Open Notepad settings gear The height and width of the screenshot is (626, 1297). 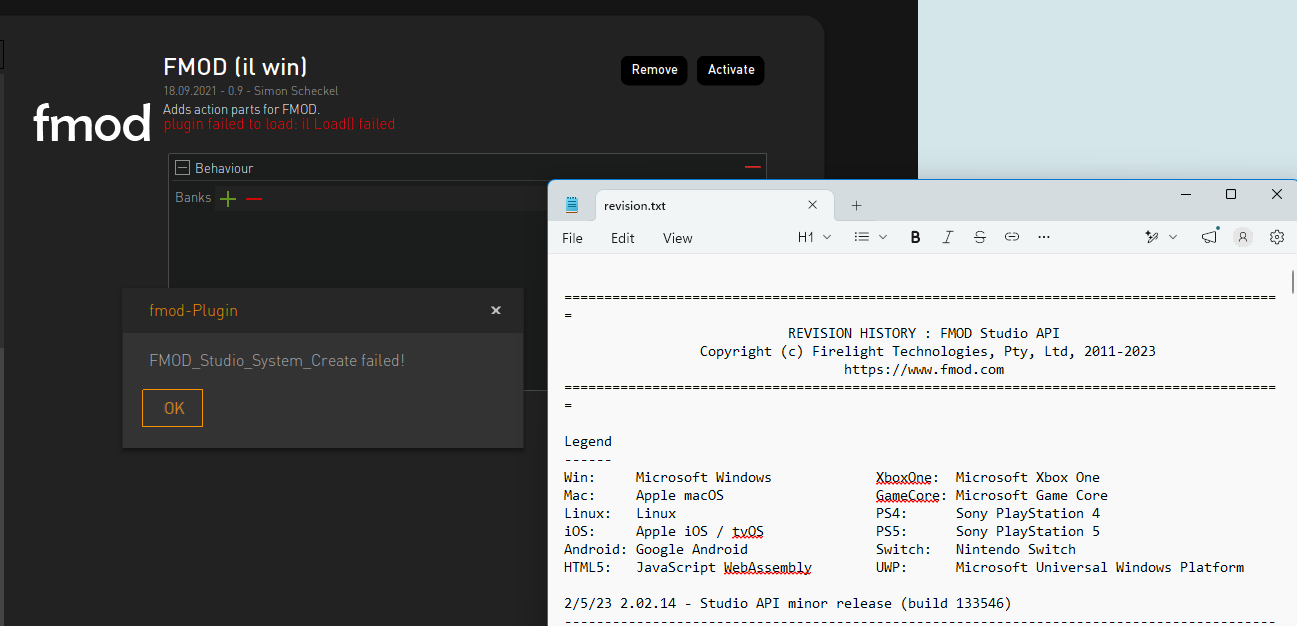pos(1277,237)
